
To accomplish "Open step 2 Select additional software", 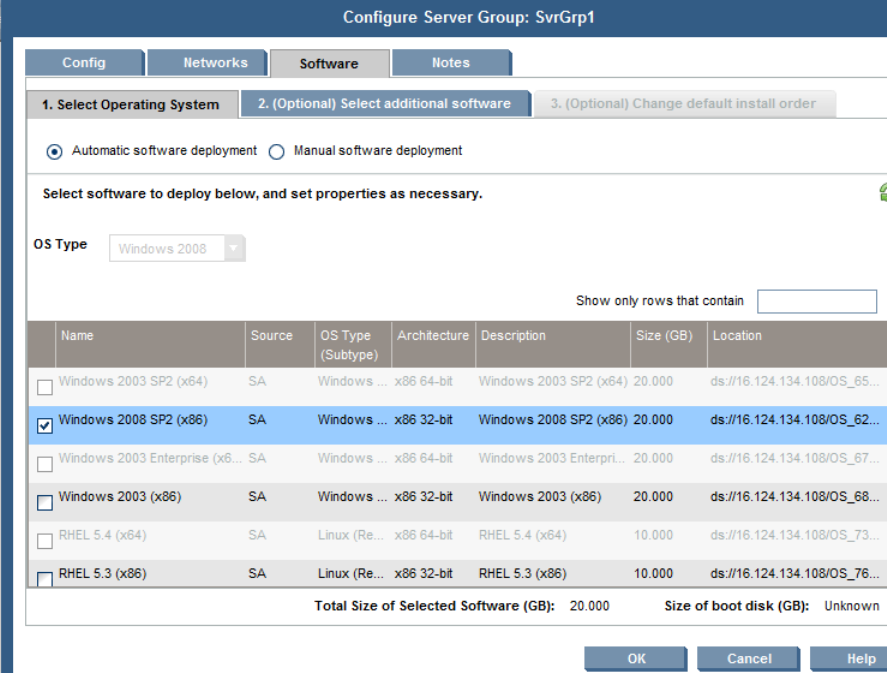I will (x=384, y=104).
